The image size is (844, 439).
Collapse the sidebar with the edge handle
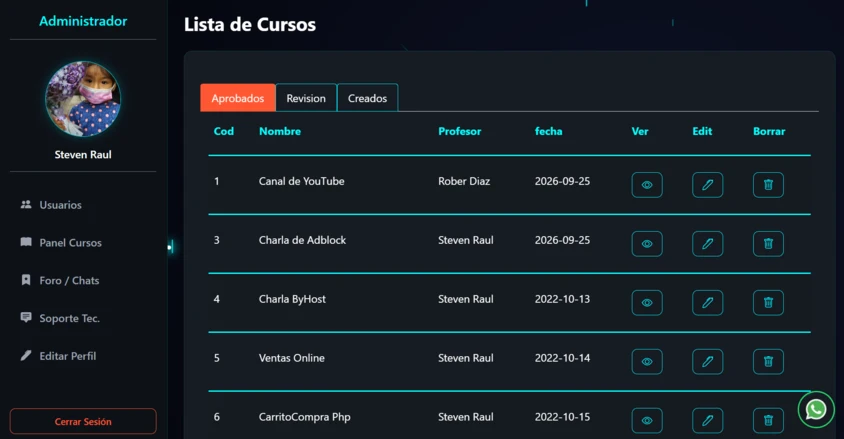click(x=170, y=247)
